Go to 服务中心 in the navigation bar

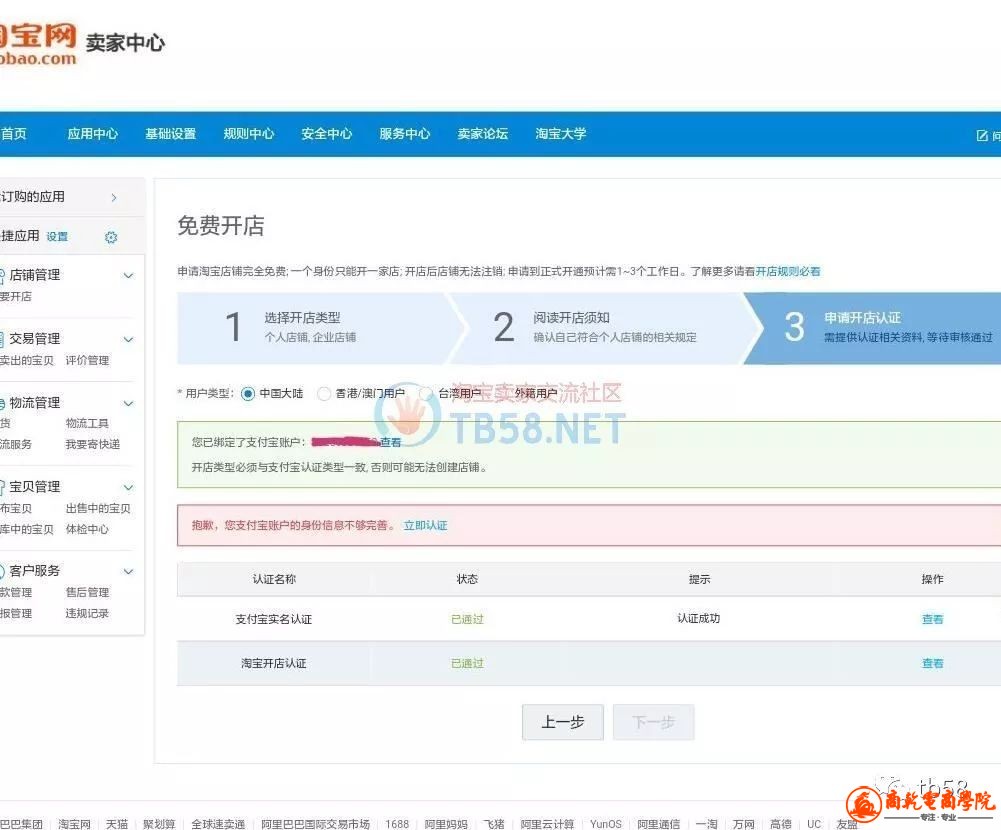tap(404, 133)
